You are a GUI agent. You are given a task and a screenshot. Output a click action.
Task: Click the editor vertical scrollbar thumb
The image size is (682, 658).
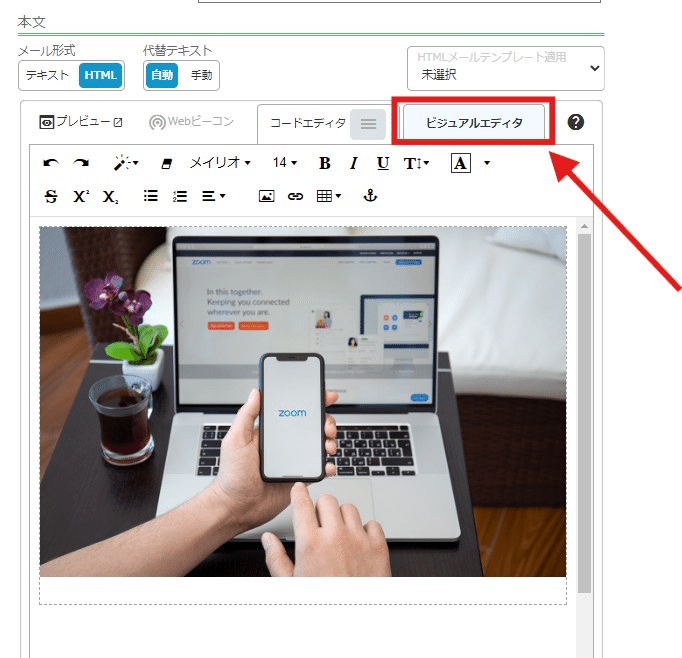[x=584, y=413]
